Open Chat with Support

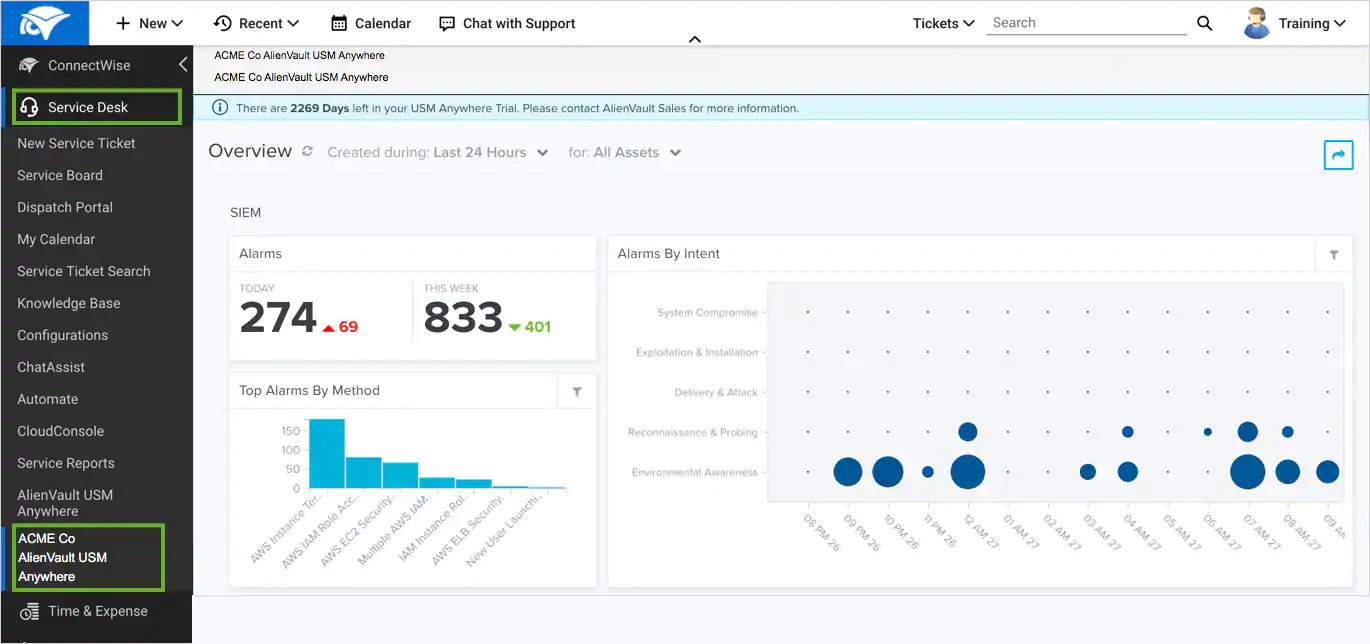tap(507, 23)
